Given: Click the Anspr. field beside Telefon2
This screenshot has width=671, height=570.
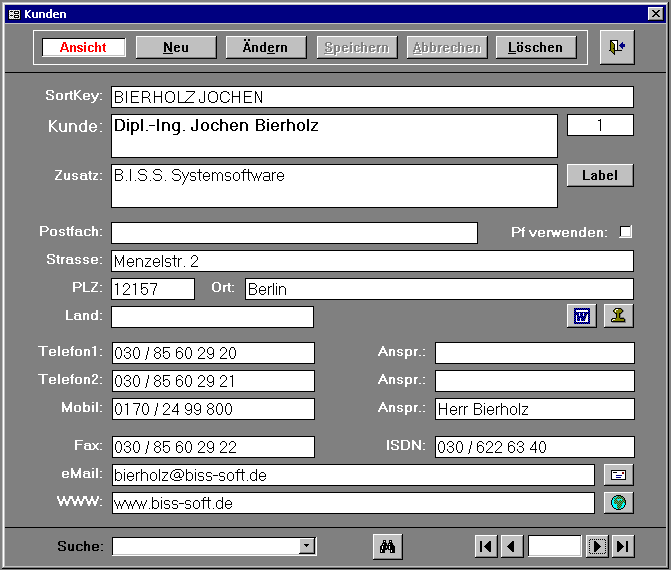Looking at the screenshot, I should tap(534, 381).
